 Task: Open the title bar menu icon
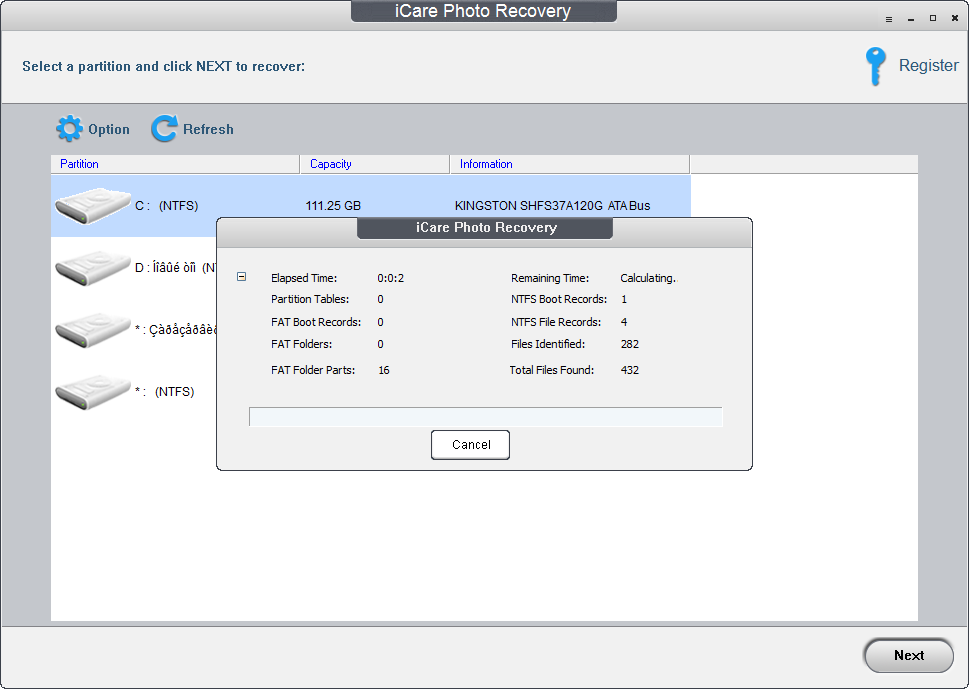click(889, 19)
